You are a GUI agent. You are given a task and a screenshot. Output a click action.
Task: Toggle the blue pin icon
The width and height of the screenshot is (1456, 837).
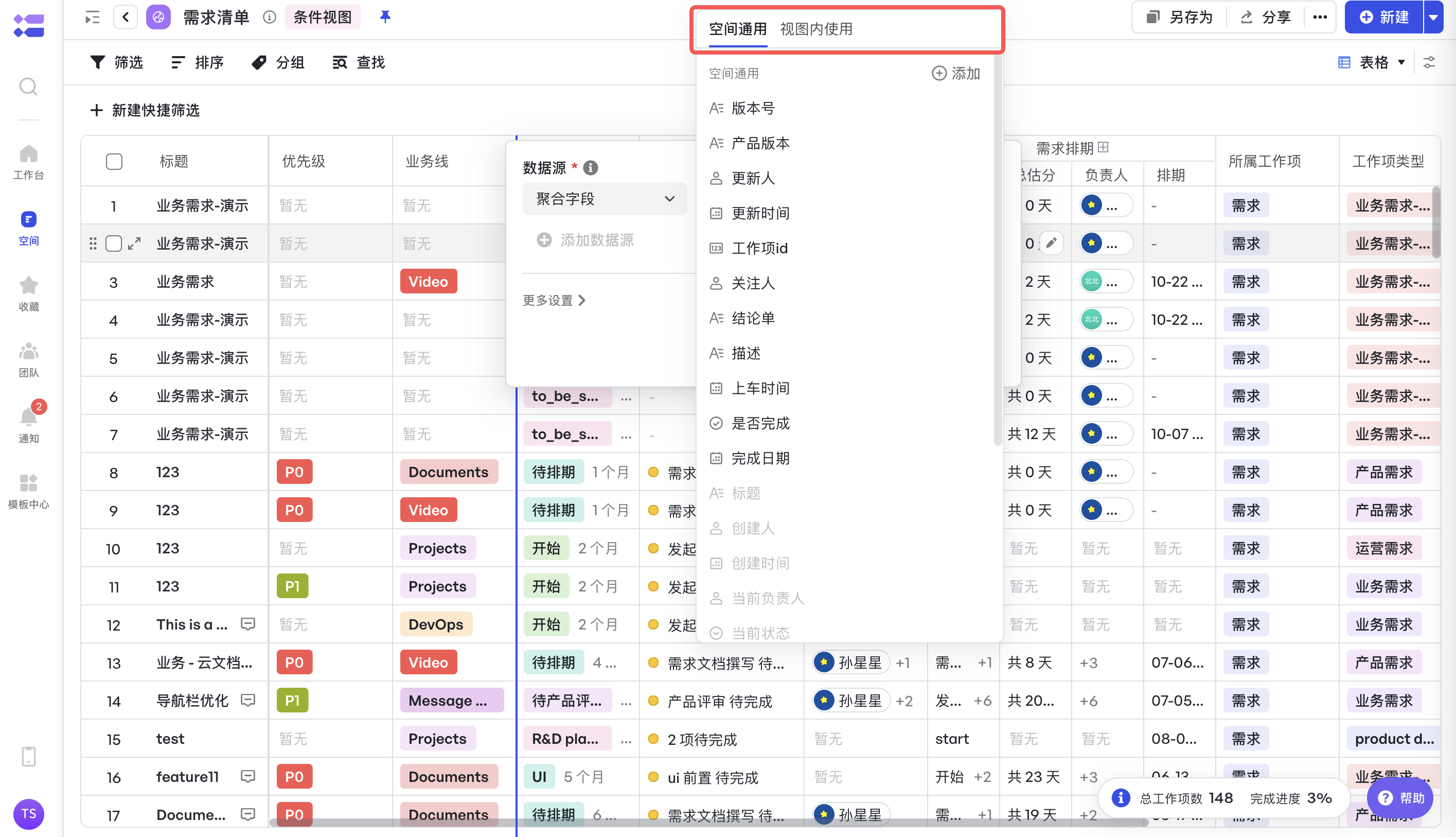(x=385, y=16)
